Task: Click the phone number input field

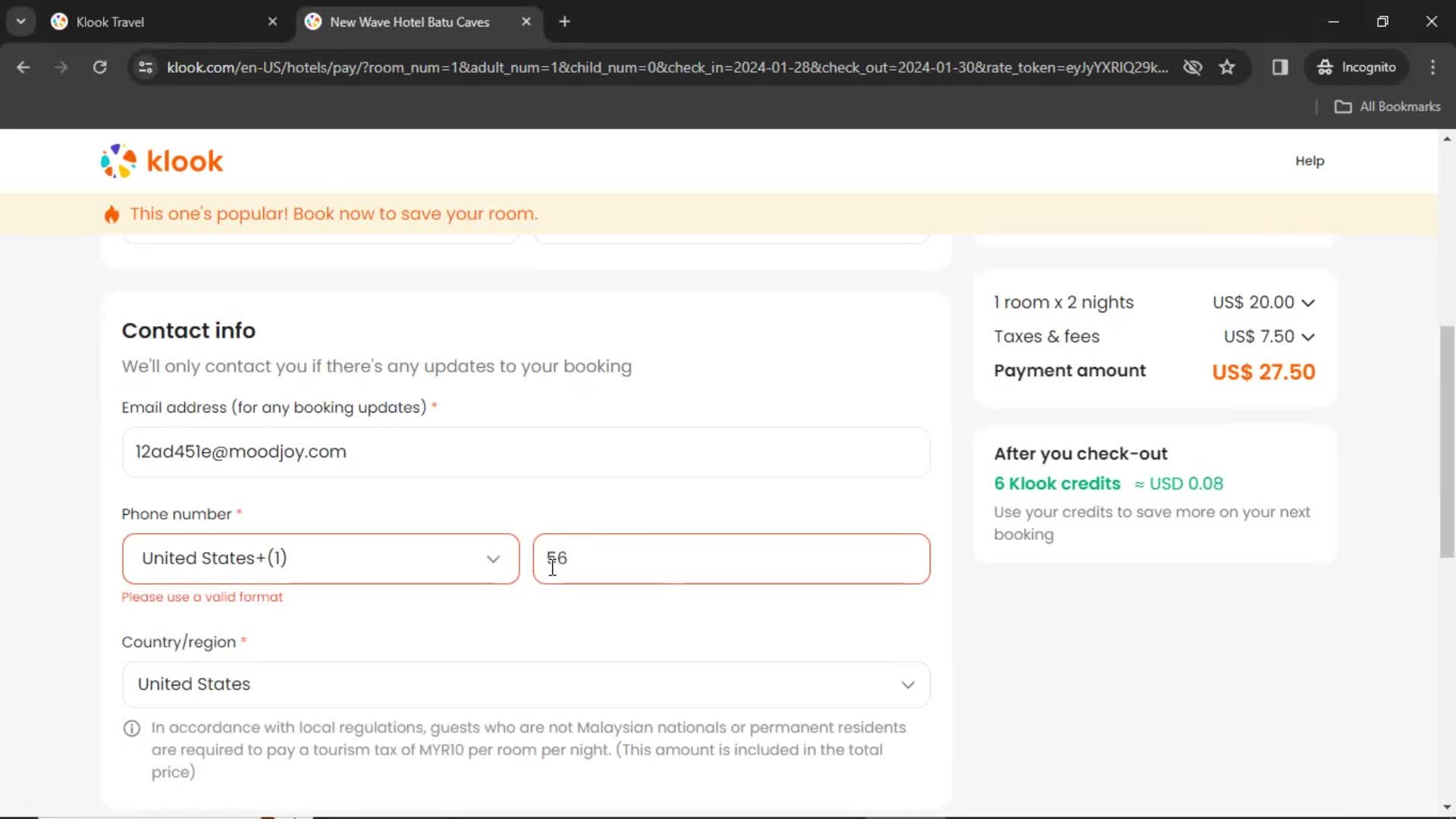Action: pyautogui.click(x=730, y=558)
